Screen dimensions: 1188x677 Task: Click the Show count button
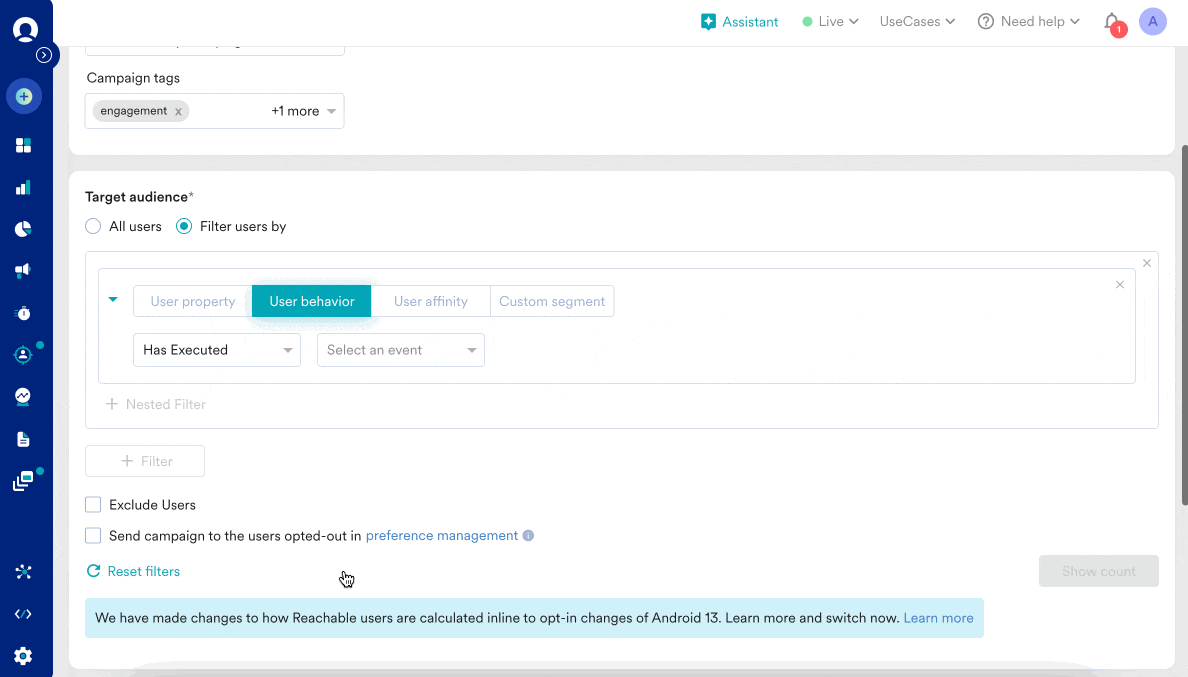pyautogui.click(x=1099, y=571)
